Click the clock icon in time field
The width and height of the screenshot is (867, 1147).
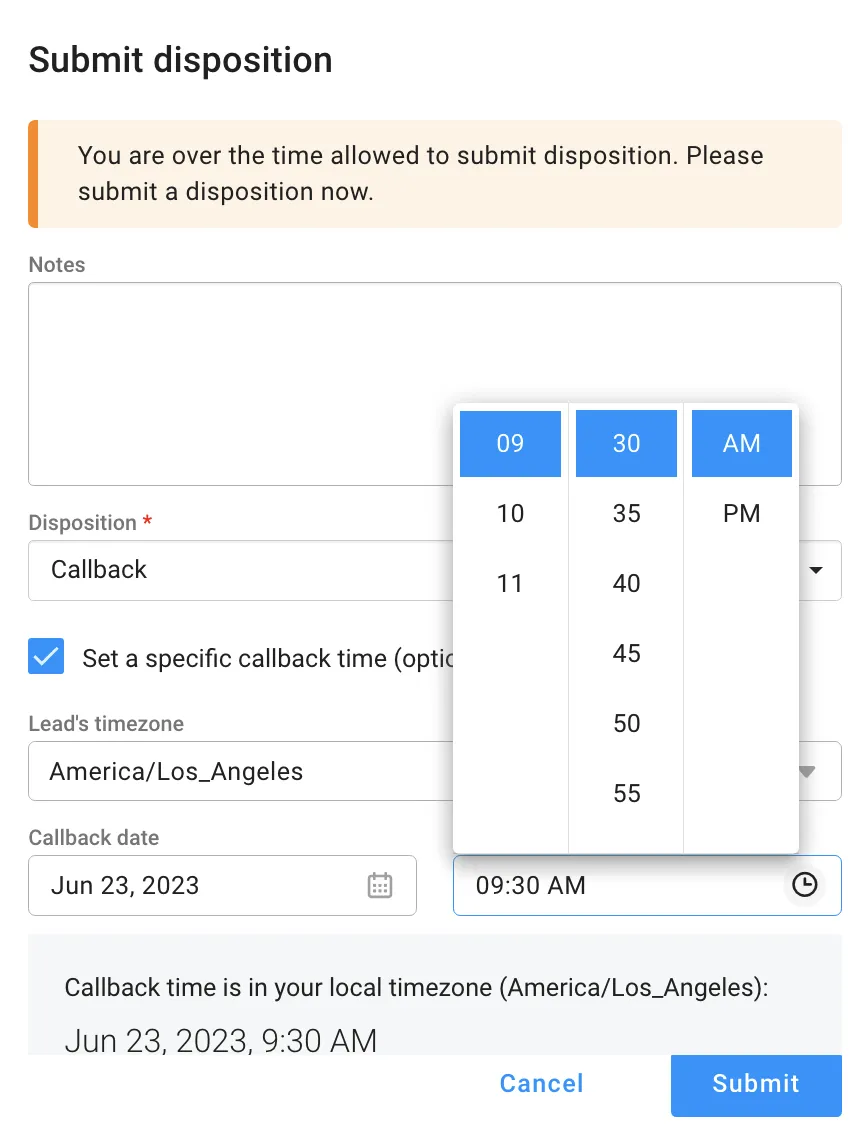pyautogui.click(x=804, y=885)
